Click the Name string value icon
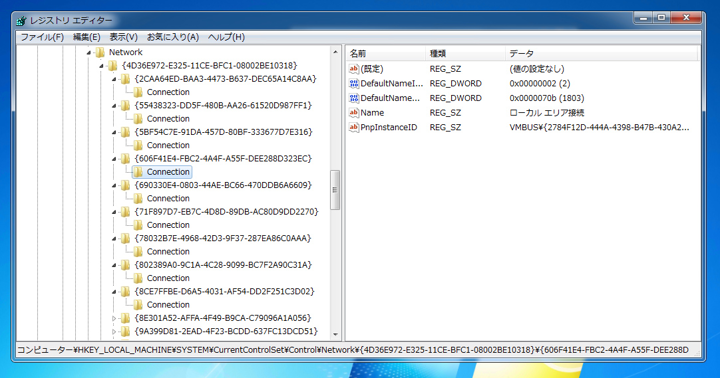The image size is (720, 378). 354,113
